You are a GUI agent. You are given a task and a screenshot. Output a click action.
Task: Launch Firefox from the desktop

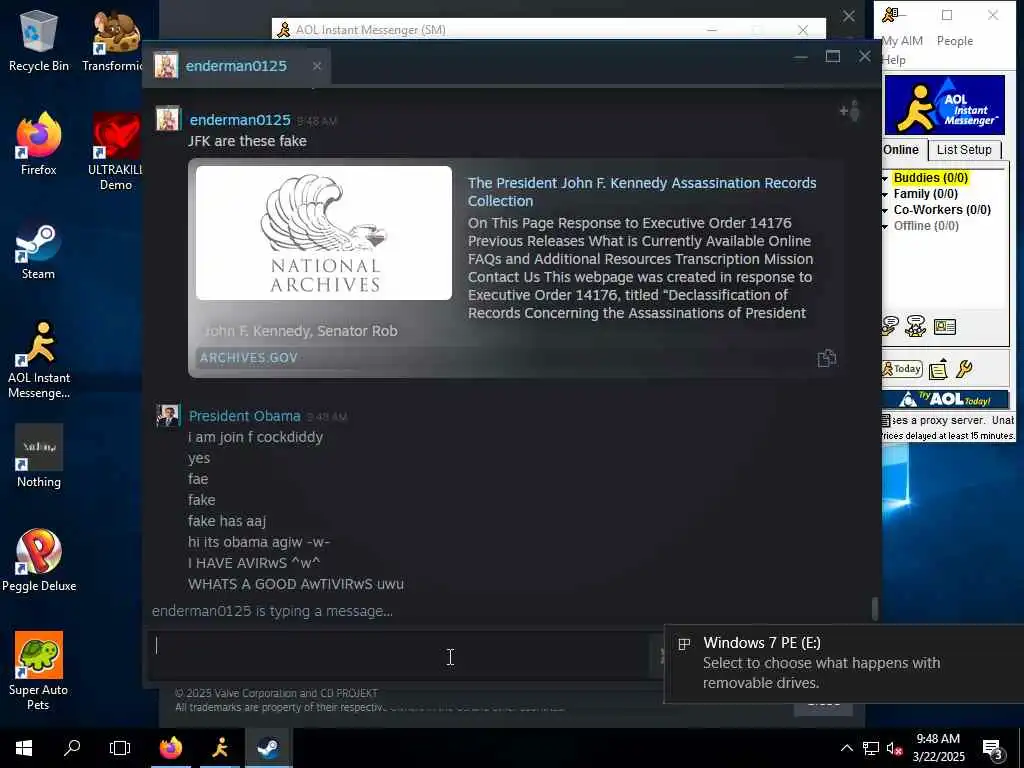pos(39,144)
